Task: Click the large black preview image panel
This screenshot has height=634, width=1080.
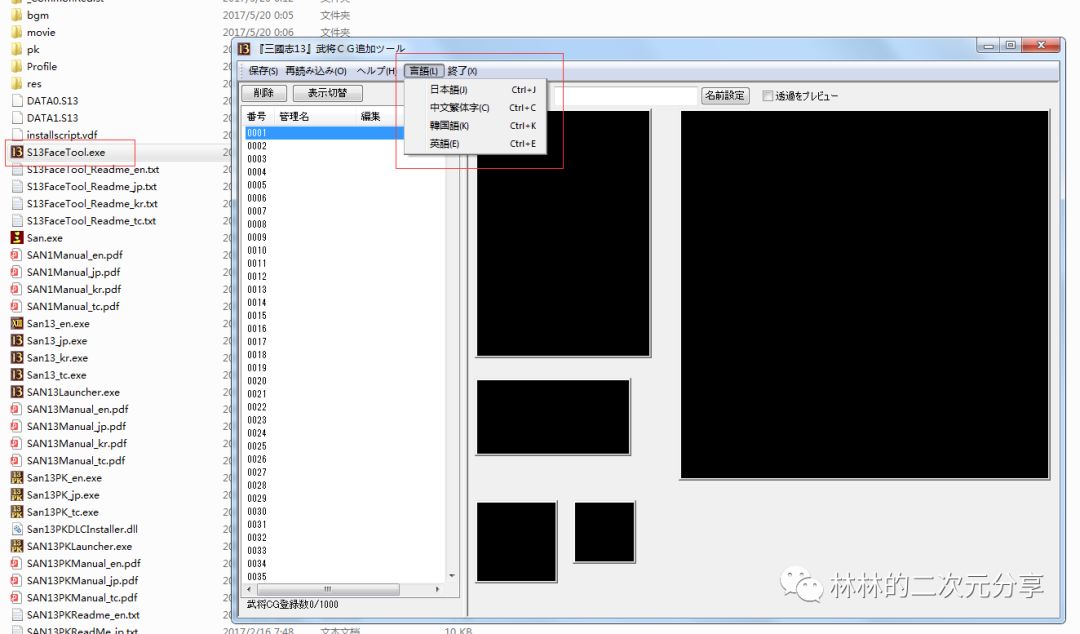Action: pos(864,294)
